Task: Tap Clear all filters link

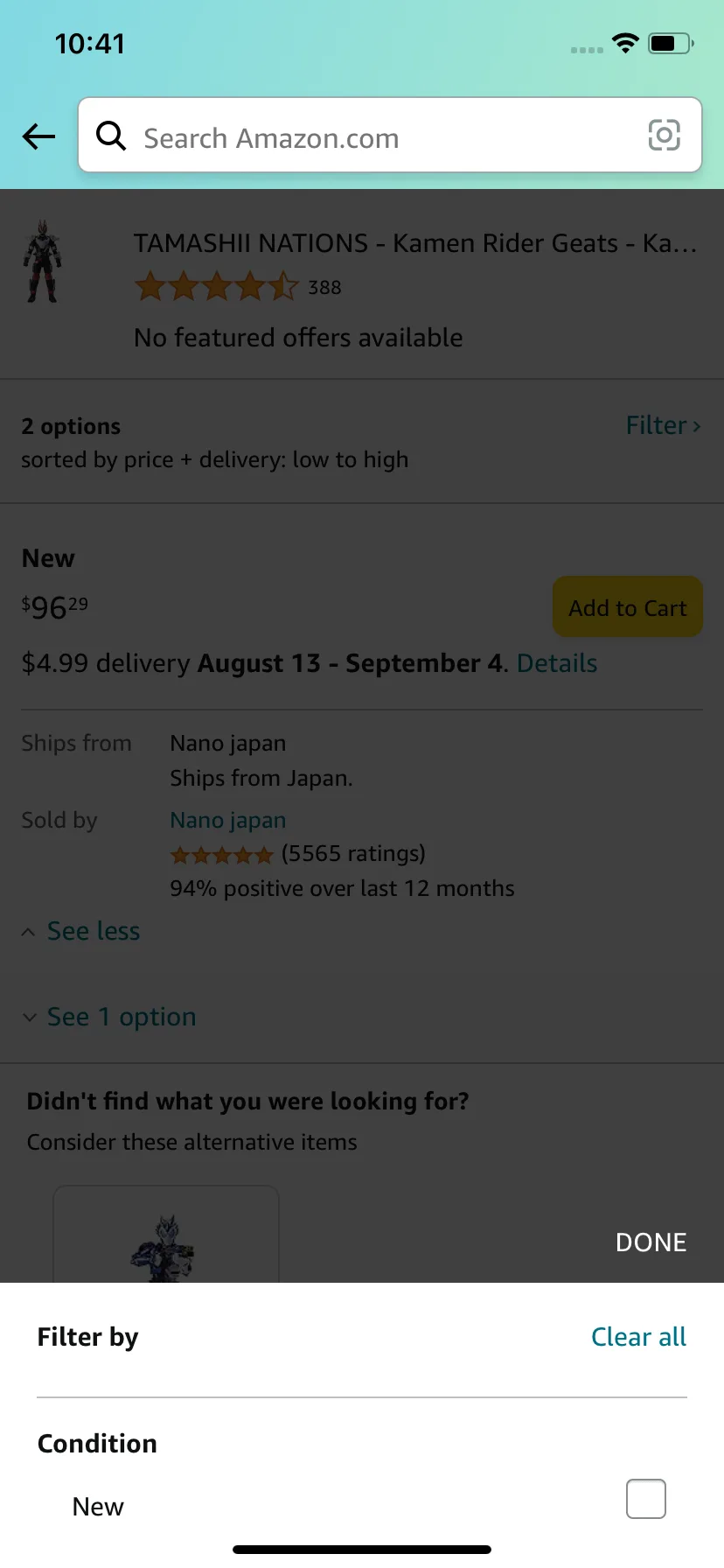Action: (638, 1337)
